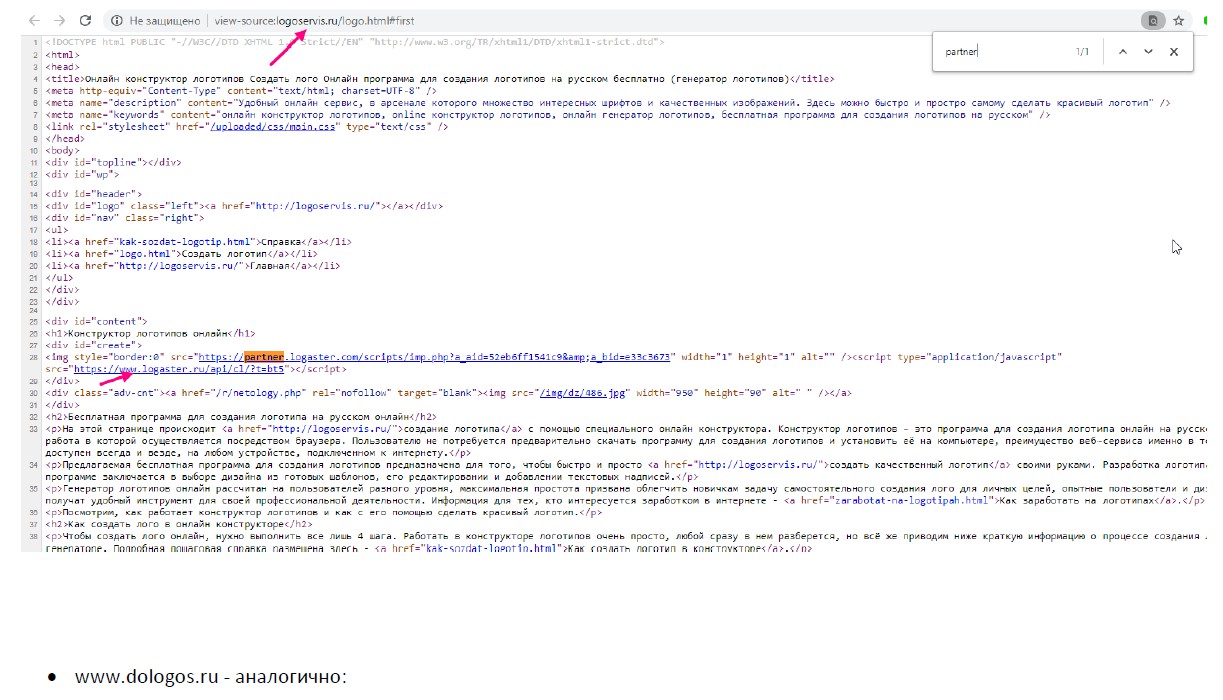Click the highlighted partner match in source
1223x700 pixels.
tap(265, 356)
